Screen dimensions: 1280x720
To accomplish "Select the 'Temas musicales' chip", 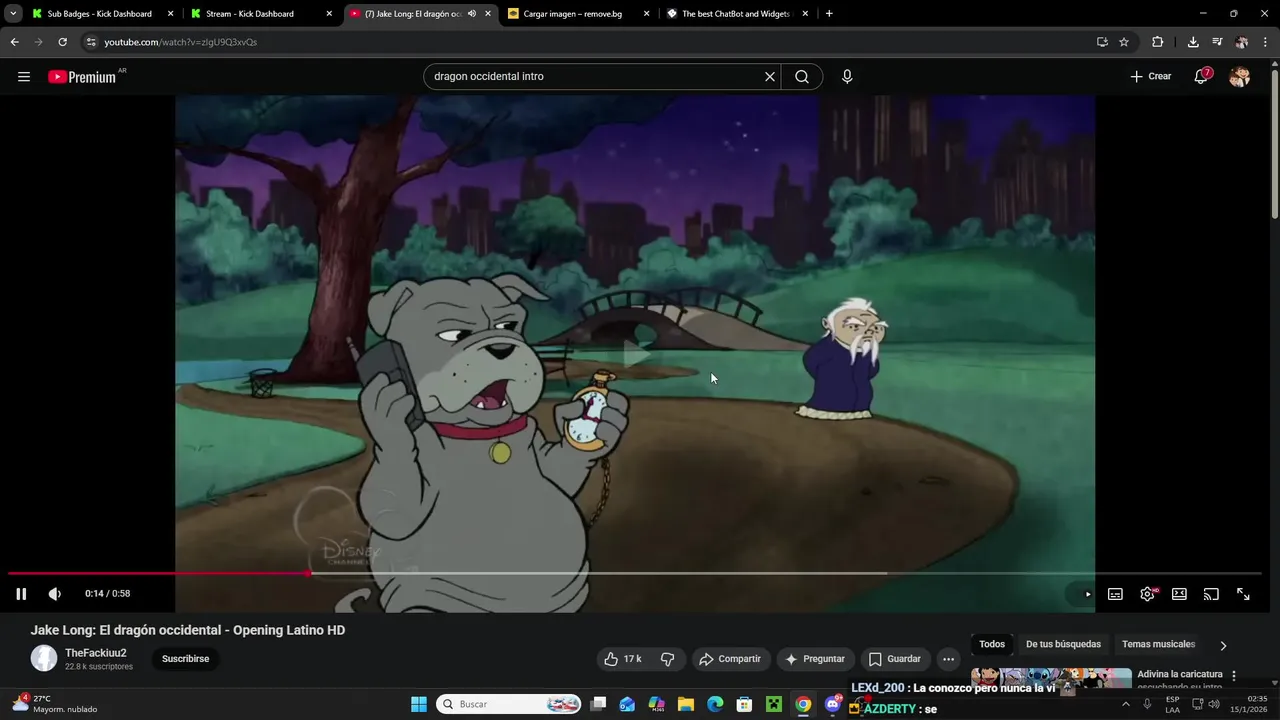I will pos(1158,644).
